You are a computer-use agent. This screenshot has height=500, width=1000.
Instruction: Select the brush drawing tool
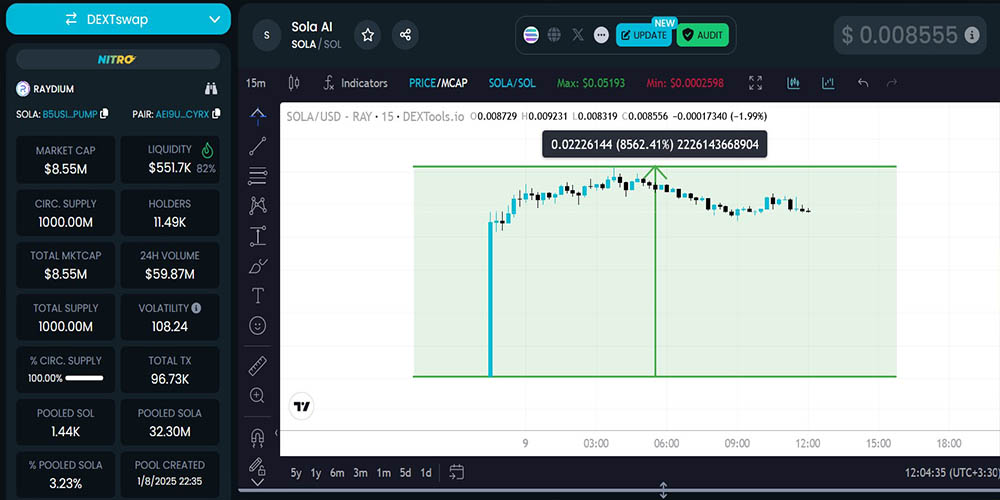(258, 266)
